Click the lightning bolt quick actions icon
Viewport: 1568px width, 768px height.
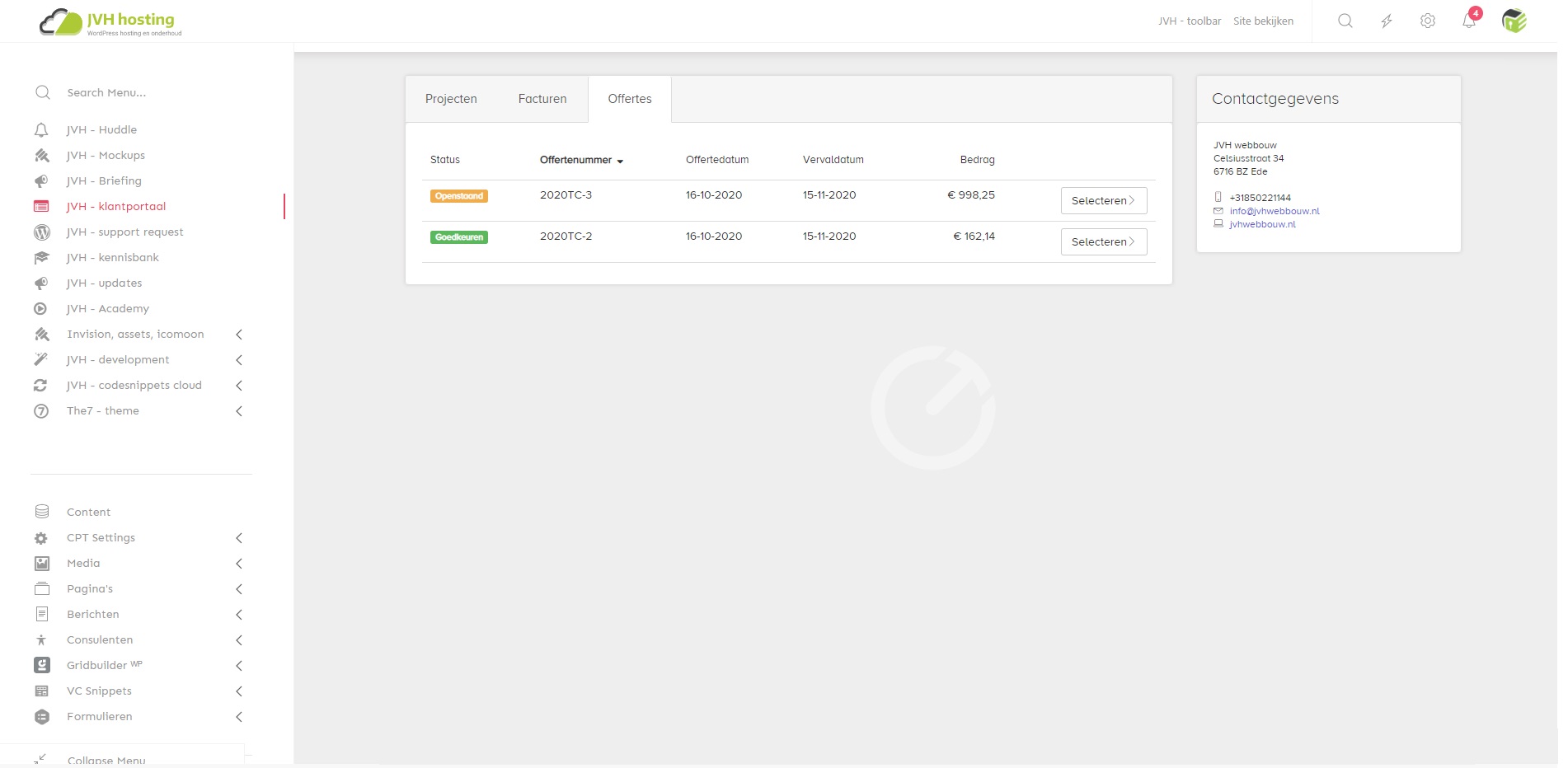click(x=1387, y=21)
